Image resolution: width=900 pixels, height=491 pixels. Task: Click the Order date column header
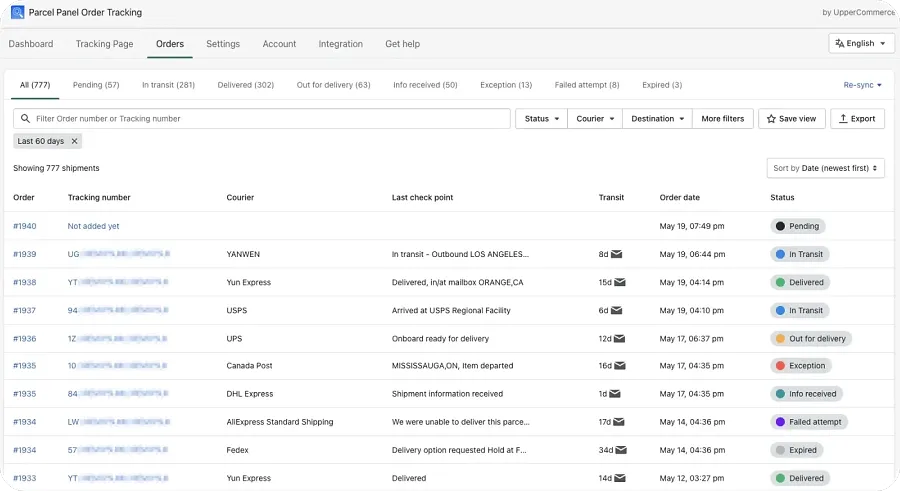(x=680, y=197)
